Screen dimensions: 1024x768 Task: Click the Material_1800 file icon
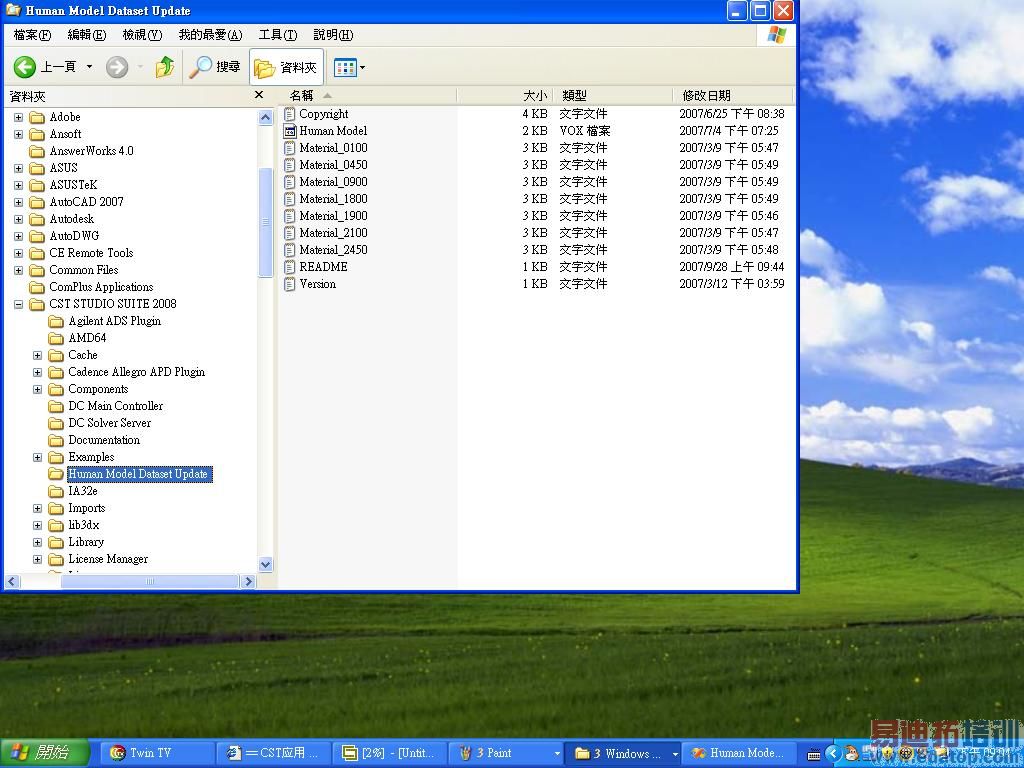pyautogui.click(x=289, y=199)
